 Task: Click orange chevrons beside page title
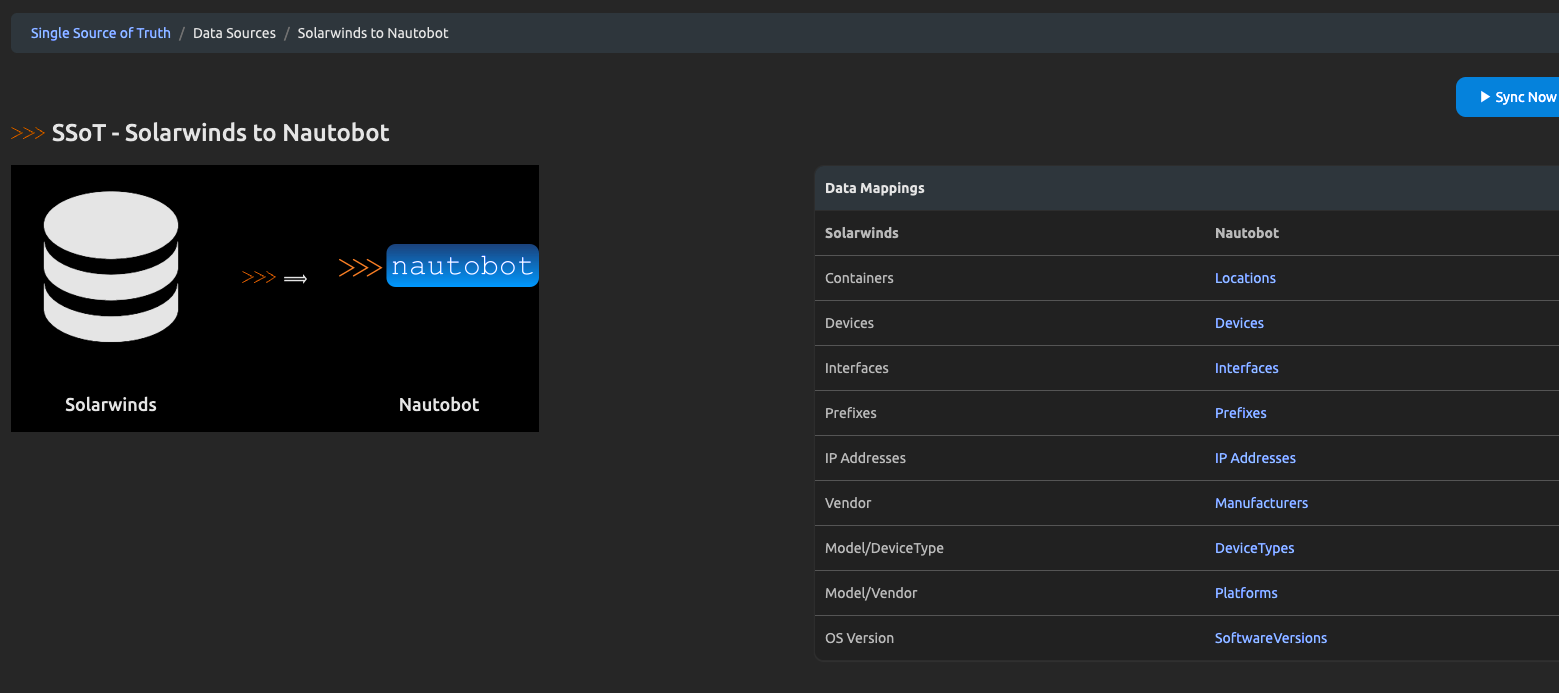tap(28, 133)
